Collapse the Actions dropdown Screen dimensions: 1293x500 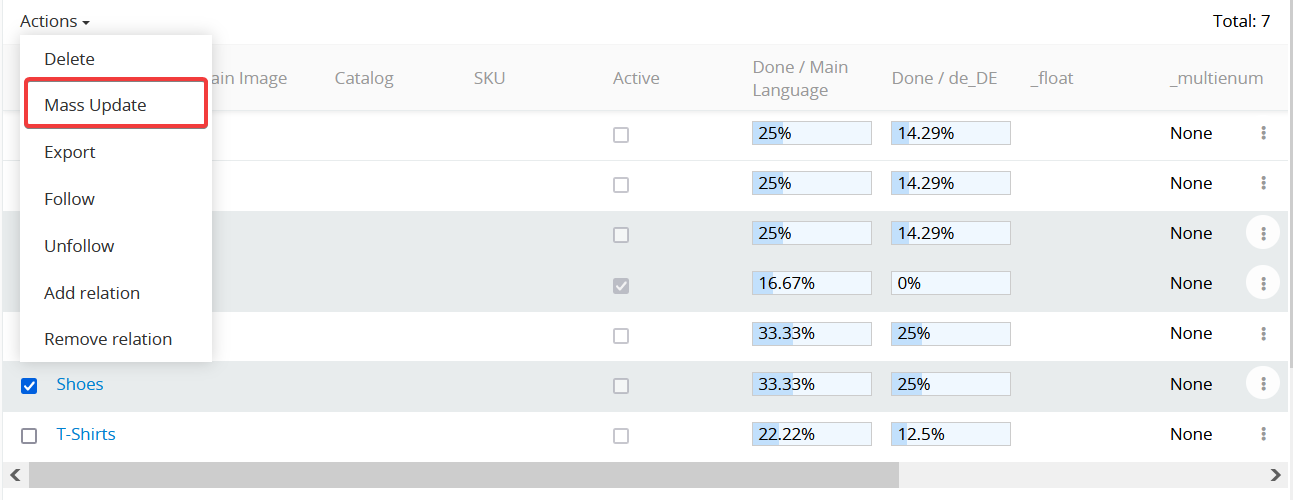(x=55, y=21)
